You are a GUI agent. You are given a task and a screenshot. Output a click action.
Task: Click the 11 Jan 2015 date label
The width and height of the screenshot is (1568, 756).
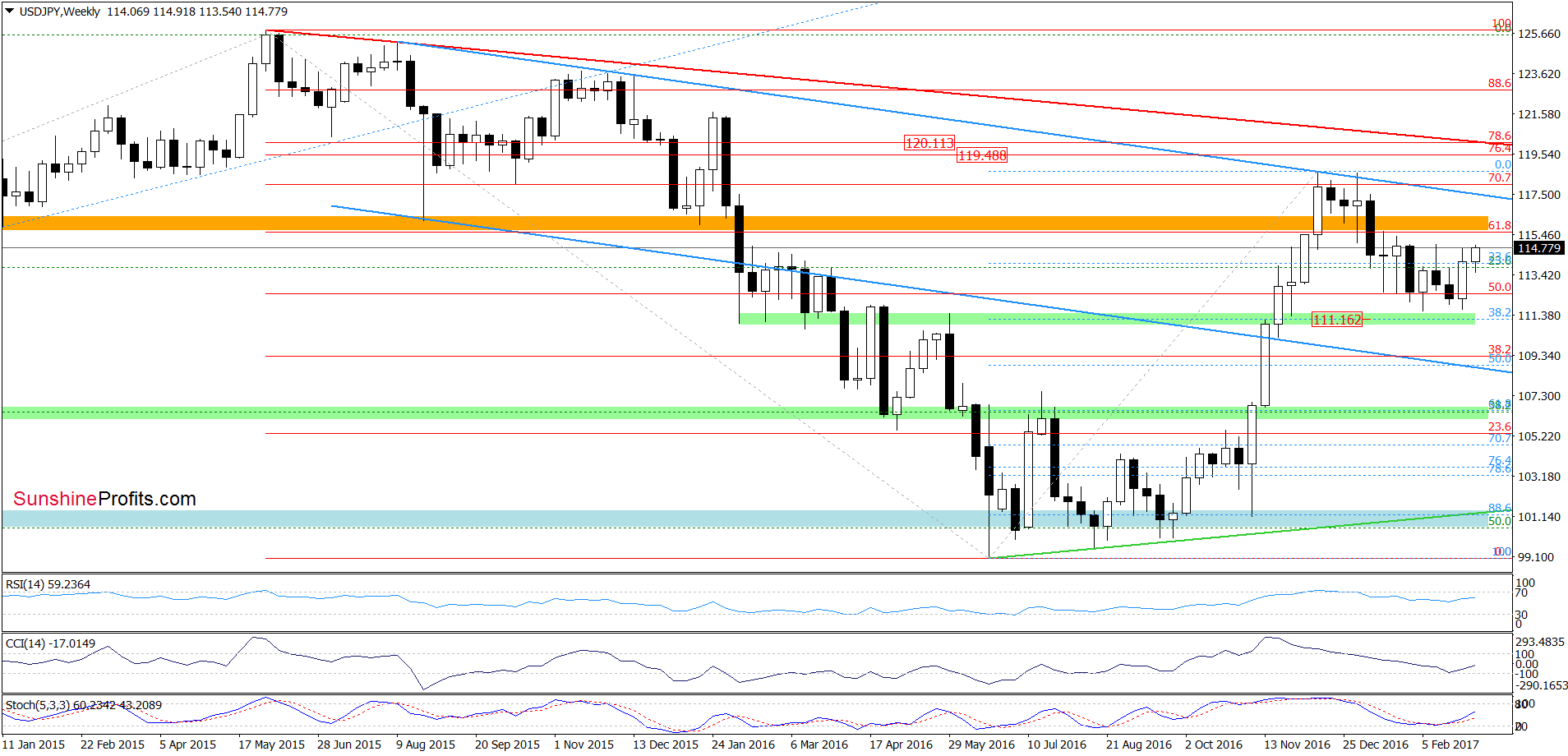tap(34, 744)
